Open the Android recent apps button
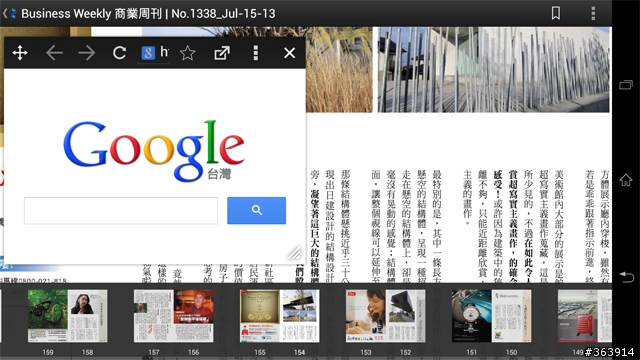640x360 pixels. (626, 85)
